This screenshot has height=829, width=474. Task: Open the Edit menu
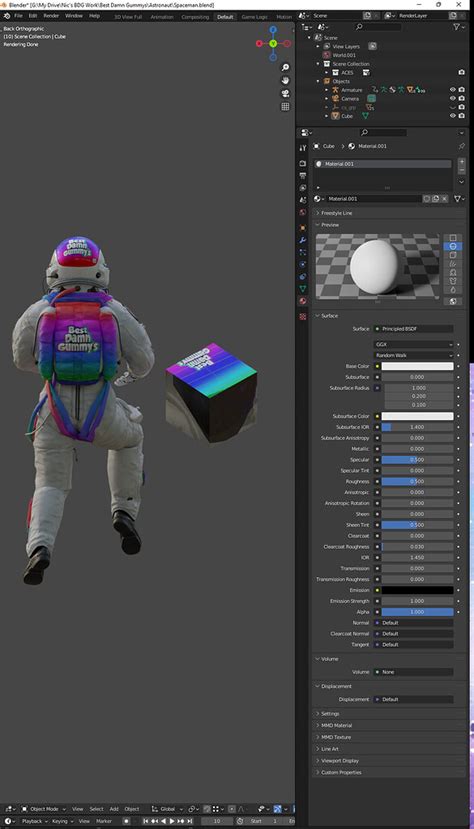click(33, 16)
